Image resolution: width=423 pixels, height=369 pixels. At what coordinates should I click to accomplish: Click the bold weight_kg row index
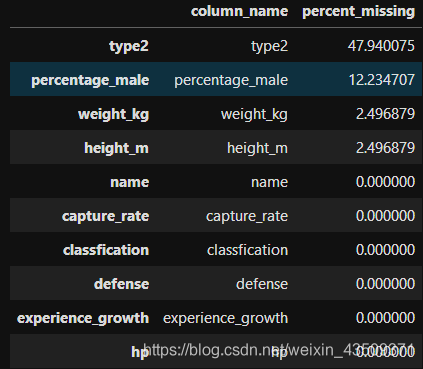point(113,114)
